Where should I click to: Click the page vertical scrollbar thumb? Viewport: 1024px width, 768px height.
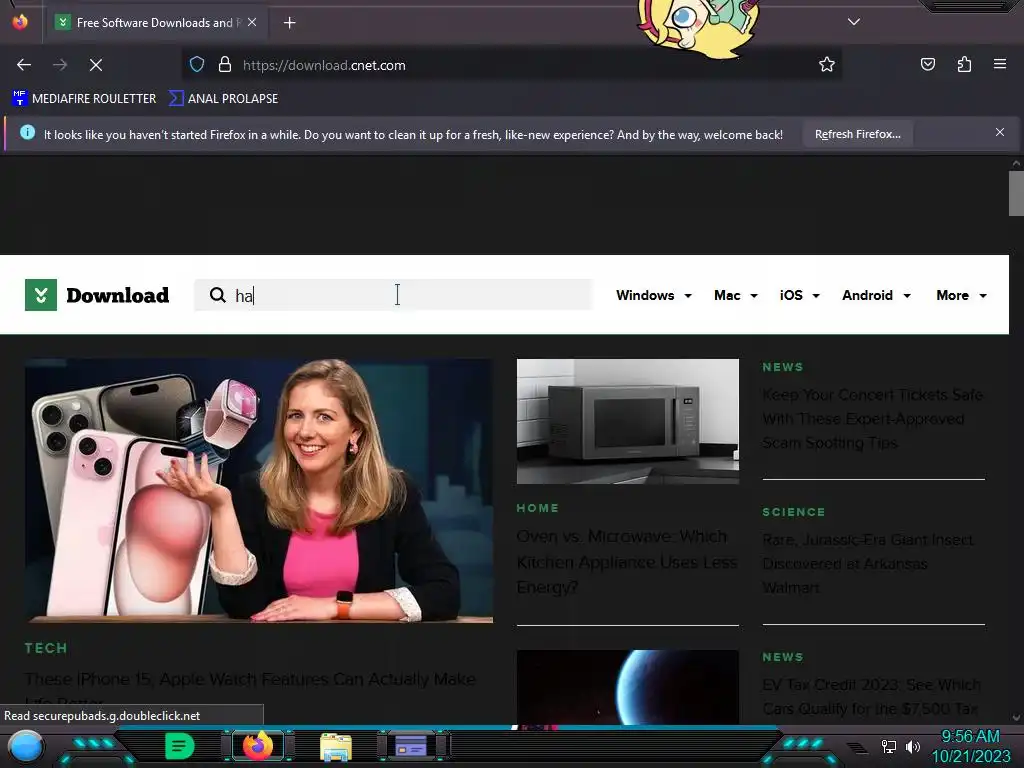pyautogui.click(x=1016, y=193)
